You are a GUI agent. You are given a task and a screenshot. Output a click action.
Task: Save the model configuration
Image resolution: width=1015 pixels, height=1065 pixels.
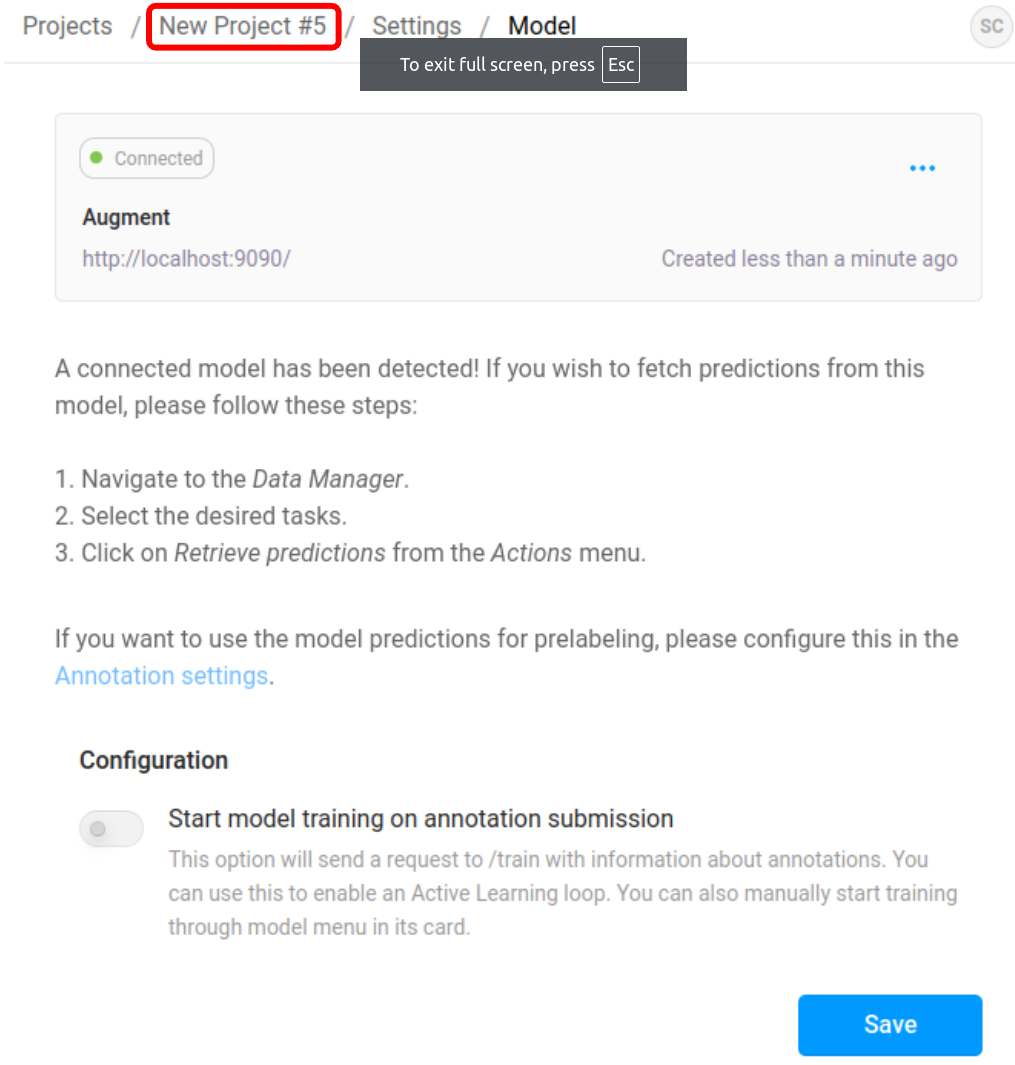click(889, 1024)
